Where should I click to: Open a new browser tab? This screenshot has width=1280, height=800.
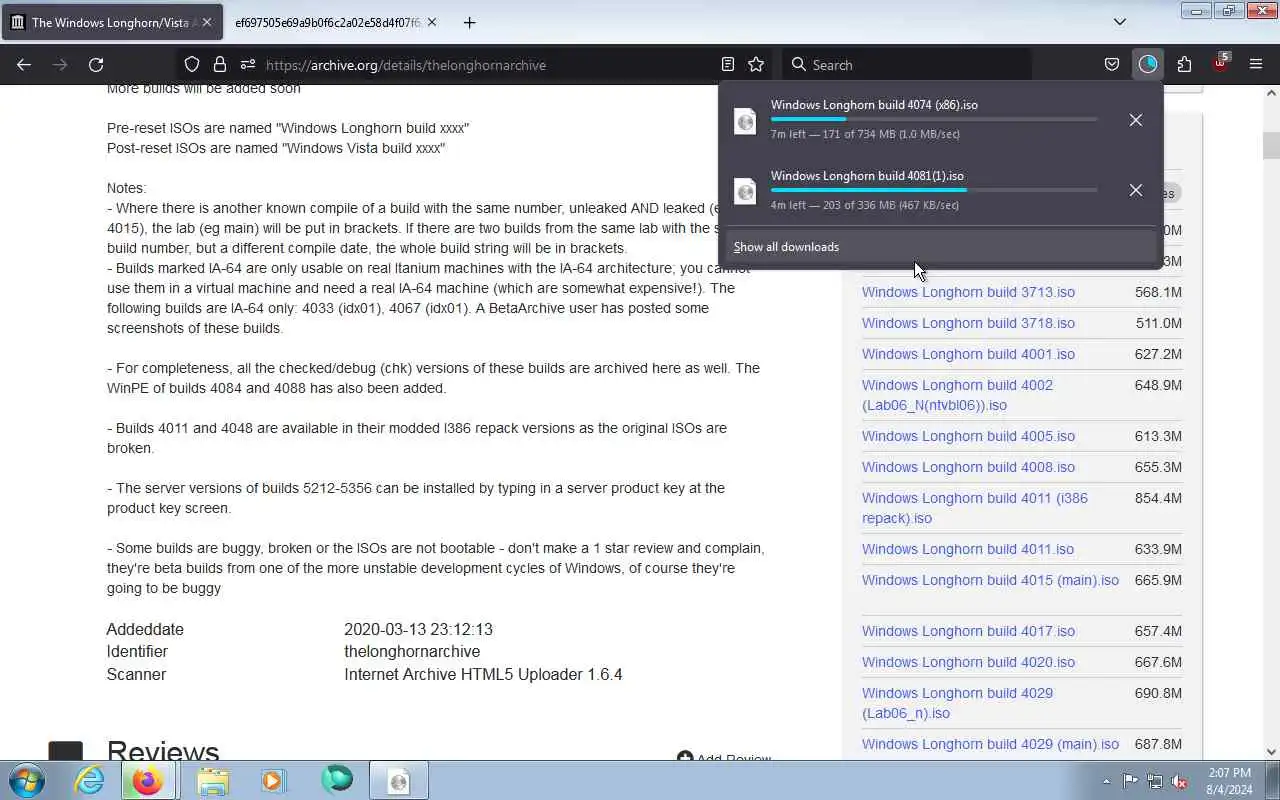point(469,22)
